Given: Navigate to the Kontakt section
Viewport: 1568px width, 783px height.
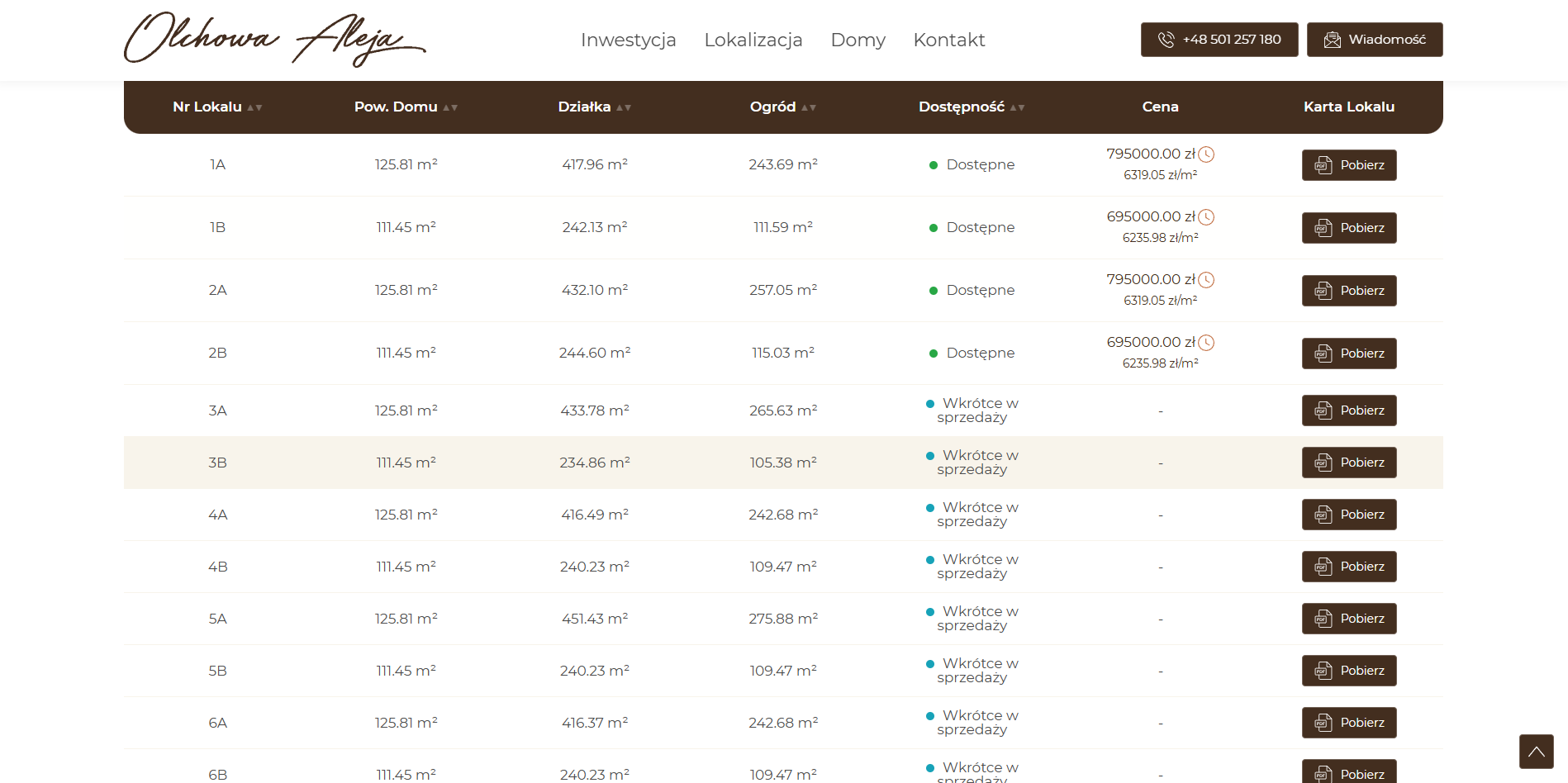Looking at the screenshot, I should (x=949, y=40).
